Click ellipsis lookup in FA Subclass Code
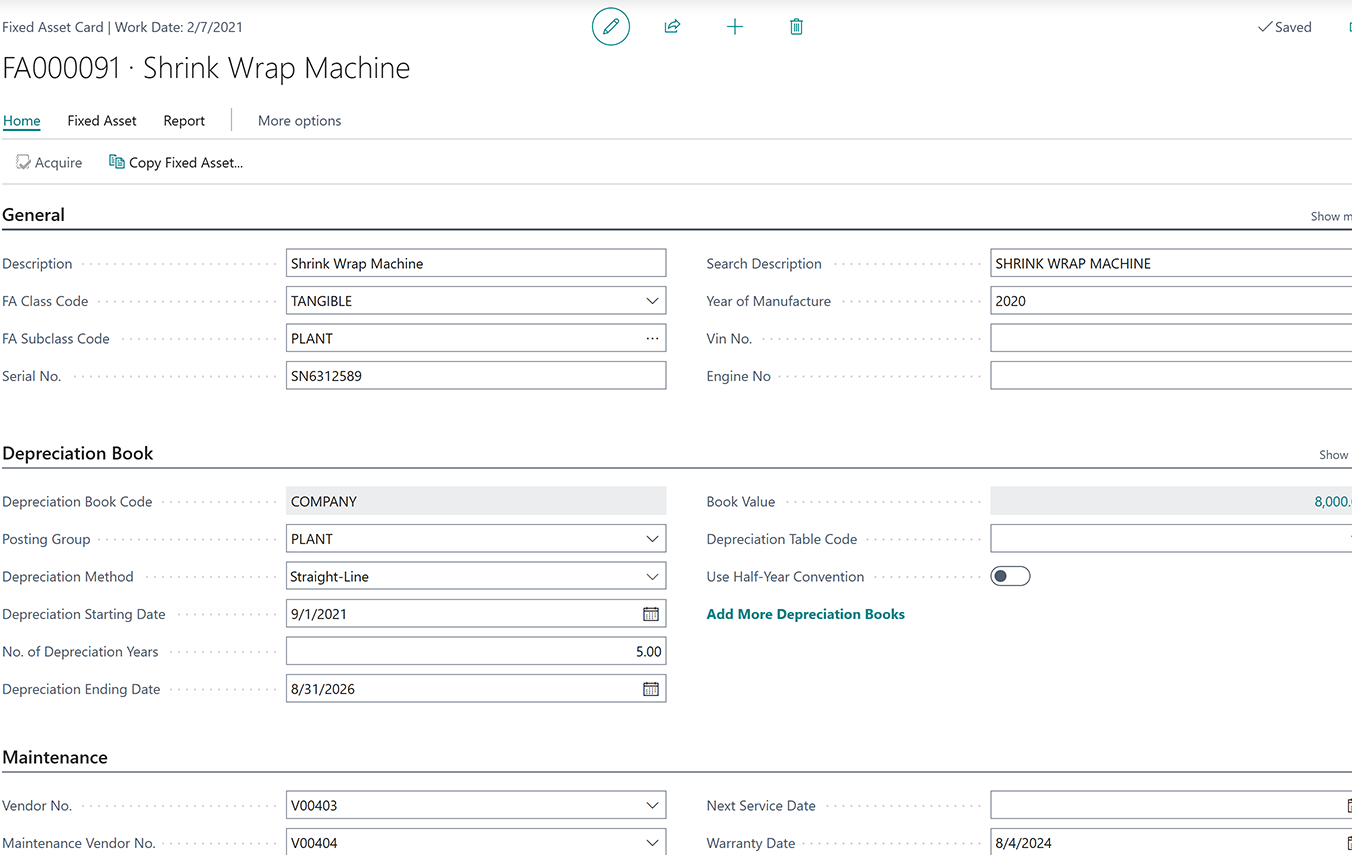The height and width of the screenshot is (855, 1352). tap(652, 339)
